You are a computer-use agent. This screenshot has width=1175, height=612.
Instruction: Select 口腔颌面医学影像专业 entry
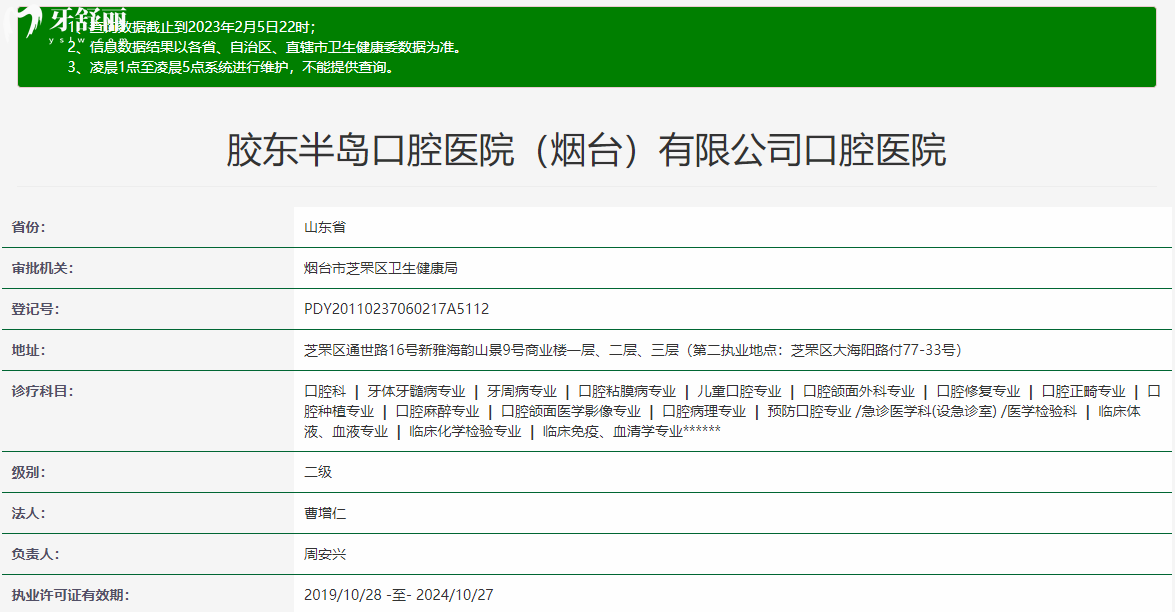point(571,411)
